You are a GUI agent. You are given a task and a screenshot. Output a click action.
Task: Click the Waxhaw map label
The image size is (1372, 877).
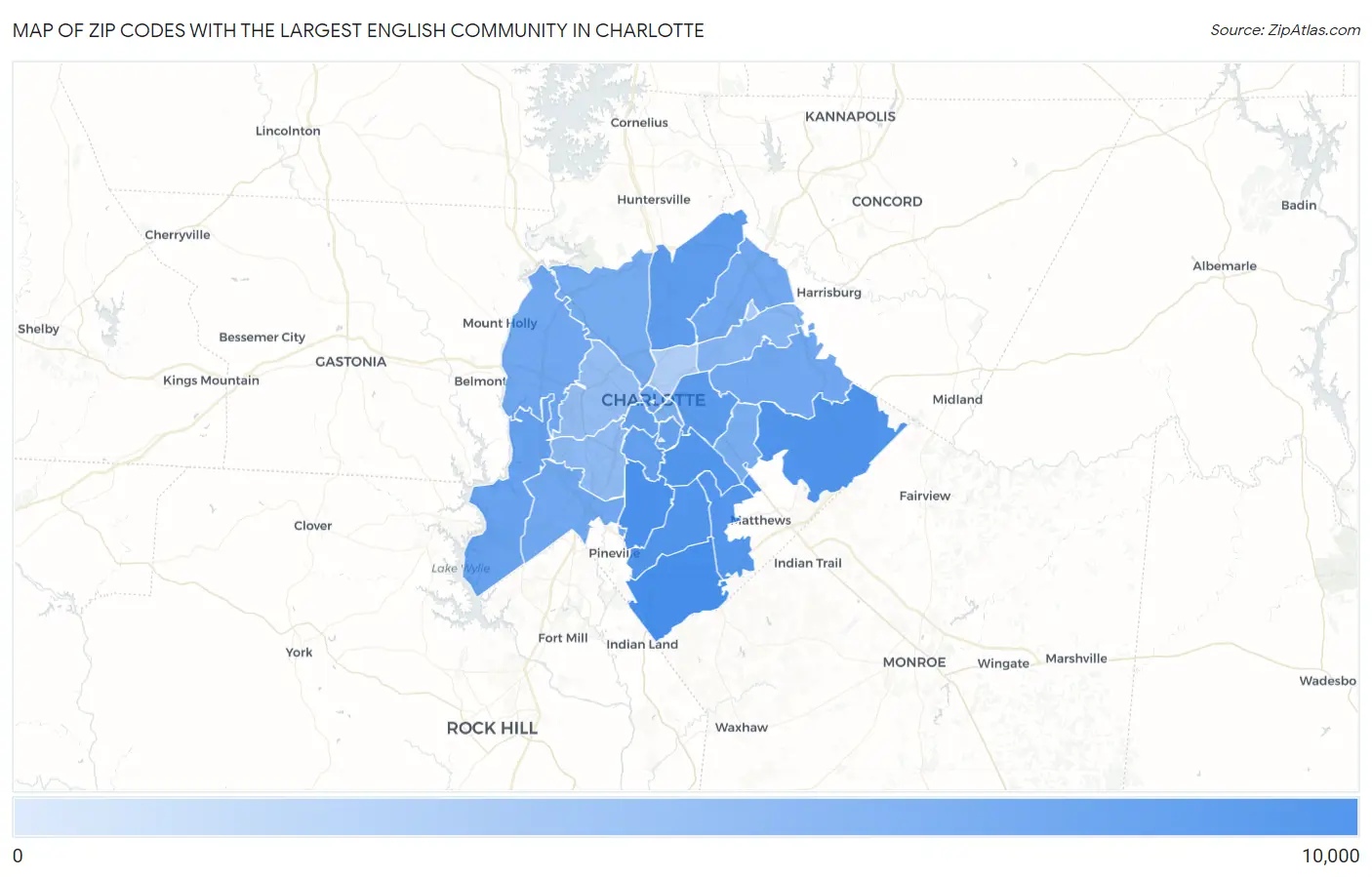[x=742, y=728]
